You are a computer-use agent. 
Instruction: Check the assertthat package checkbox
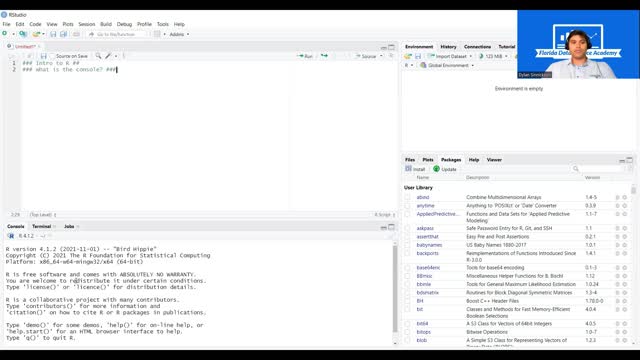[x=407, y=236]
